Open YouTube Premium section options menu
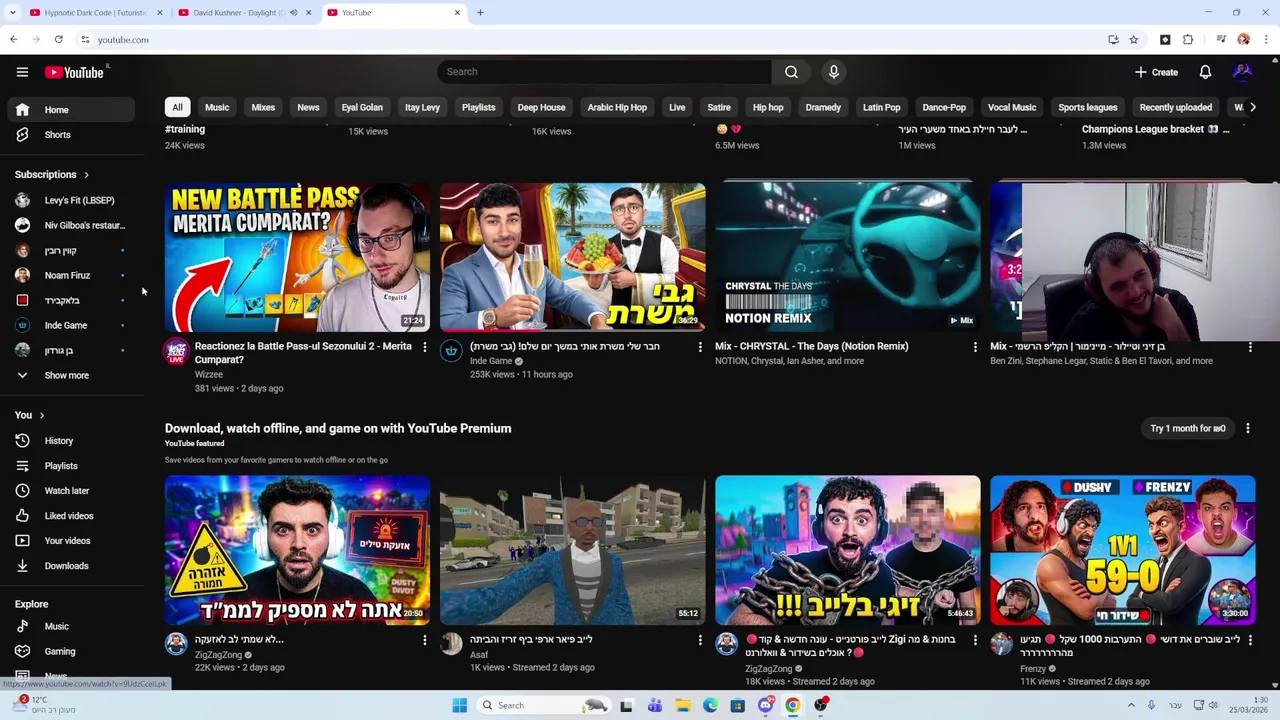Screen dimensions: 1280x720 1247,429
